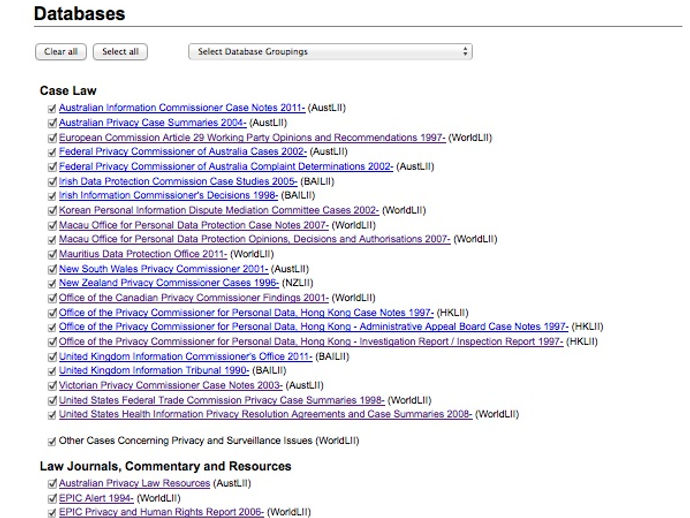Image resolution: width=690 pixels, height=518 pixels.
Task: Open Federal Privacy Commissioner Complaint Determinations link
Action: [x=226, y=166]
